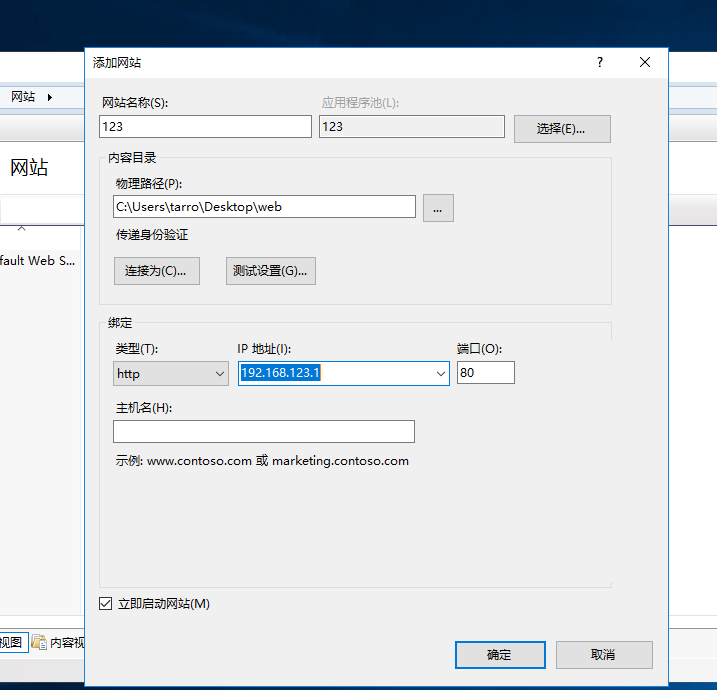Select the Default Web Site row in IIS Manager
Viewport: 717px width, 690px height.
coord(37,261)
